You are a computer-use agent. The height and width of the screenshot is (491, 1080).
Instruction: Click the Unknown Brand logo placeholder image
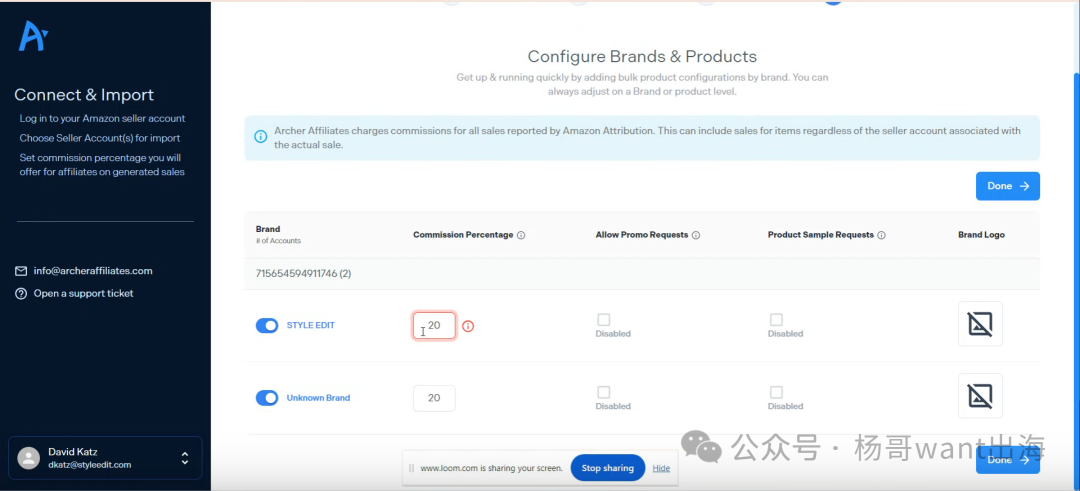pos(980,397)
